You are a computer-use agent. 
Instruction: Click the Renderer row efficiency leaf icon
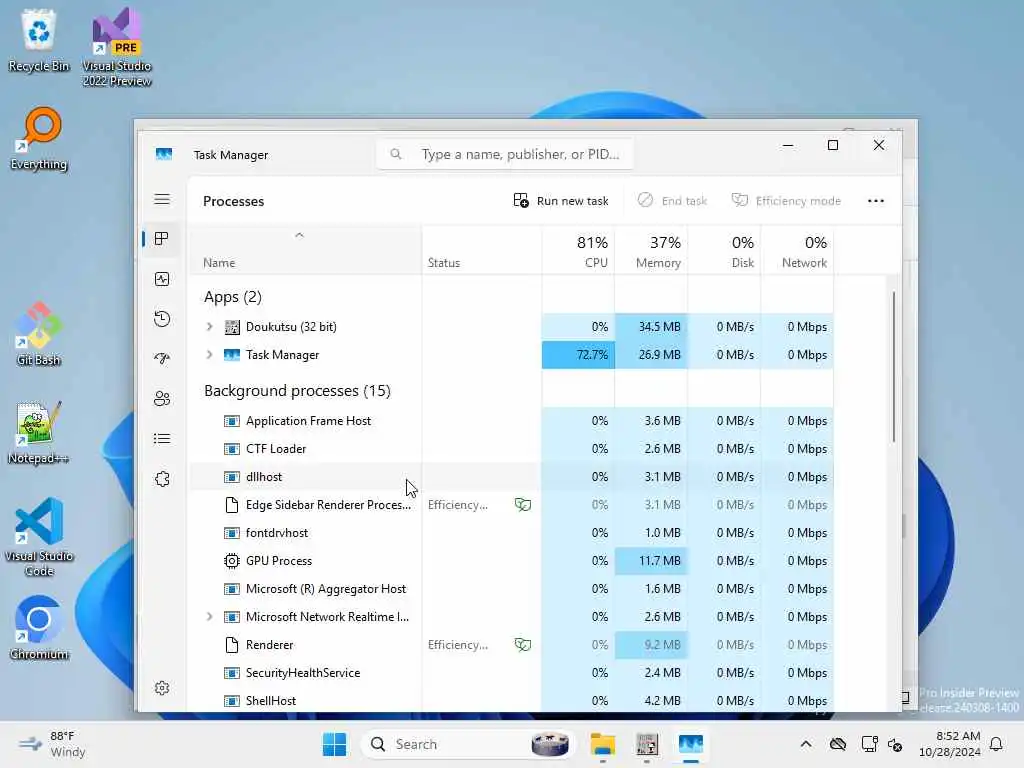click(522, 645)
